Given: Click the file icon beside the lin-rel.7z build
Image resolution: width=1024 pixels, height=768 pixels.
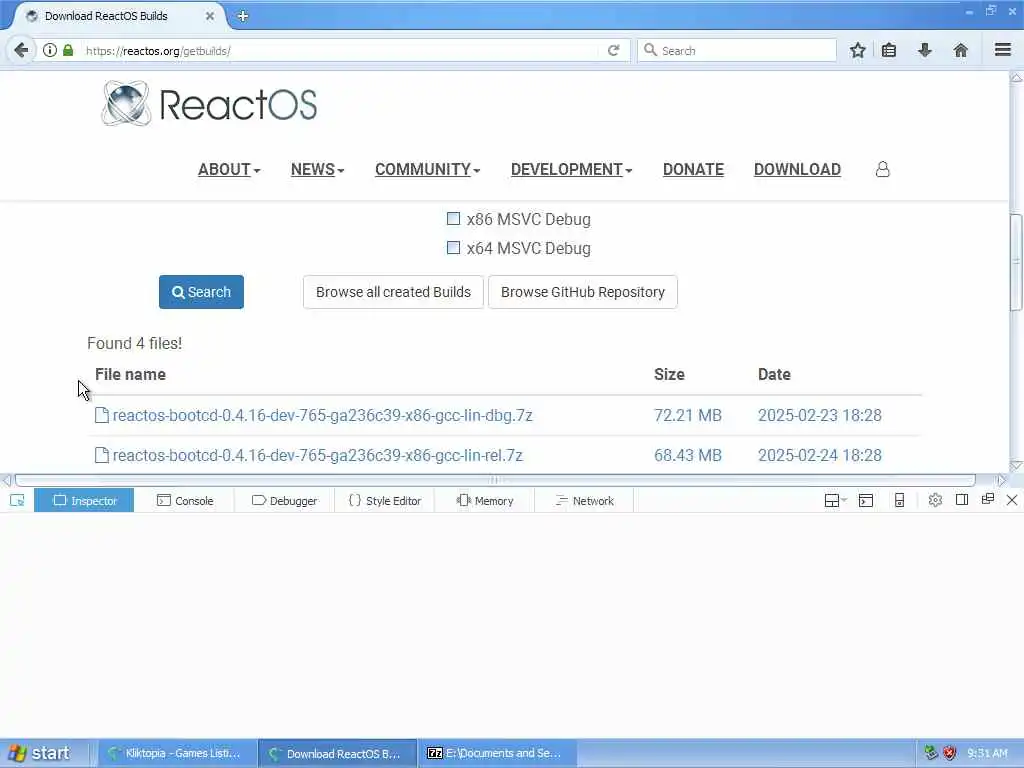Looking at the screenshot, I should [102, 455].
